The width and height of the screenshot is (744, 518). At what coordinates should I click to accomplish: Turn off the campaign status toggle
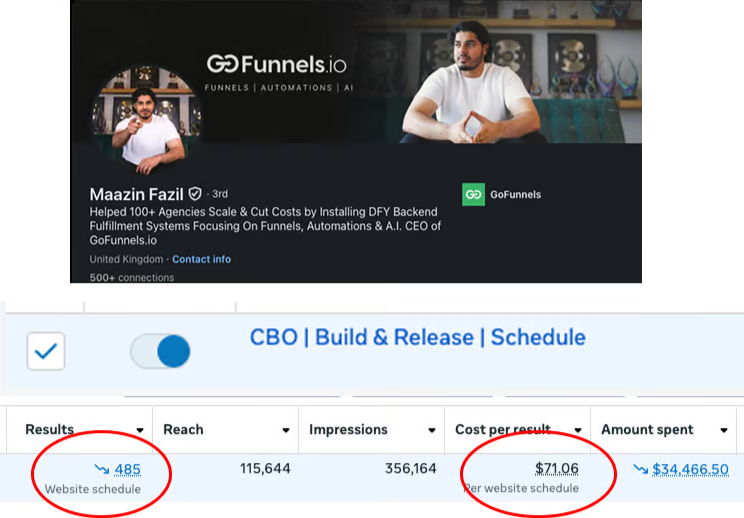click(x=160, y=352)
